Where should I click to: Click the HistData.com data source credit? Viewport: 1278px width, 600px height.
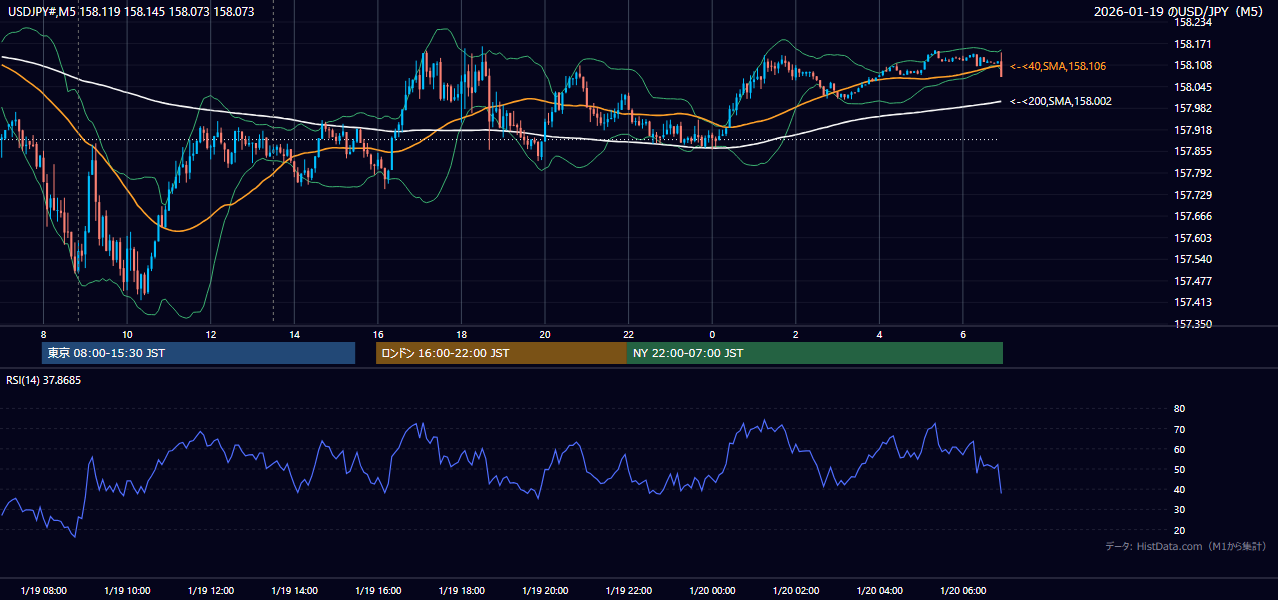pyautogui.click(x=1186, y=546)
